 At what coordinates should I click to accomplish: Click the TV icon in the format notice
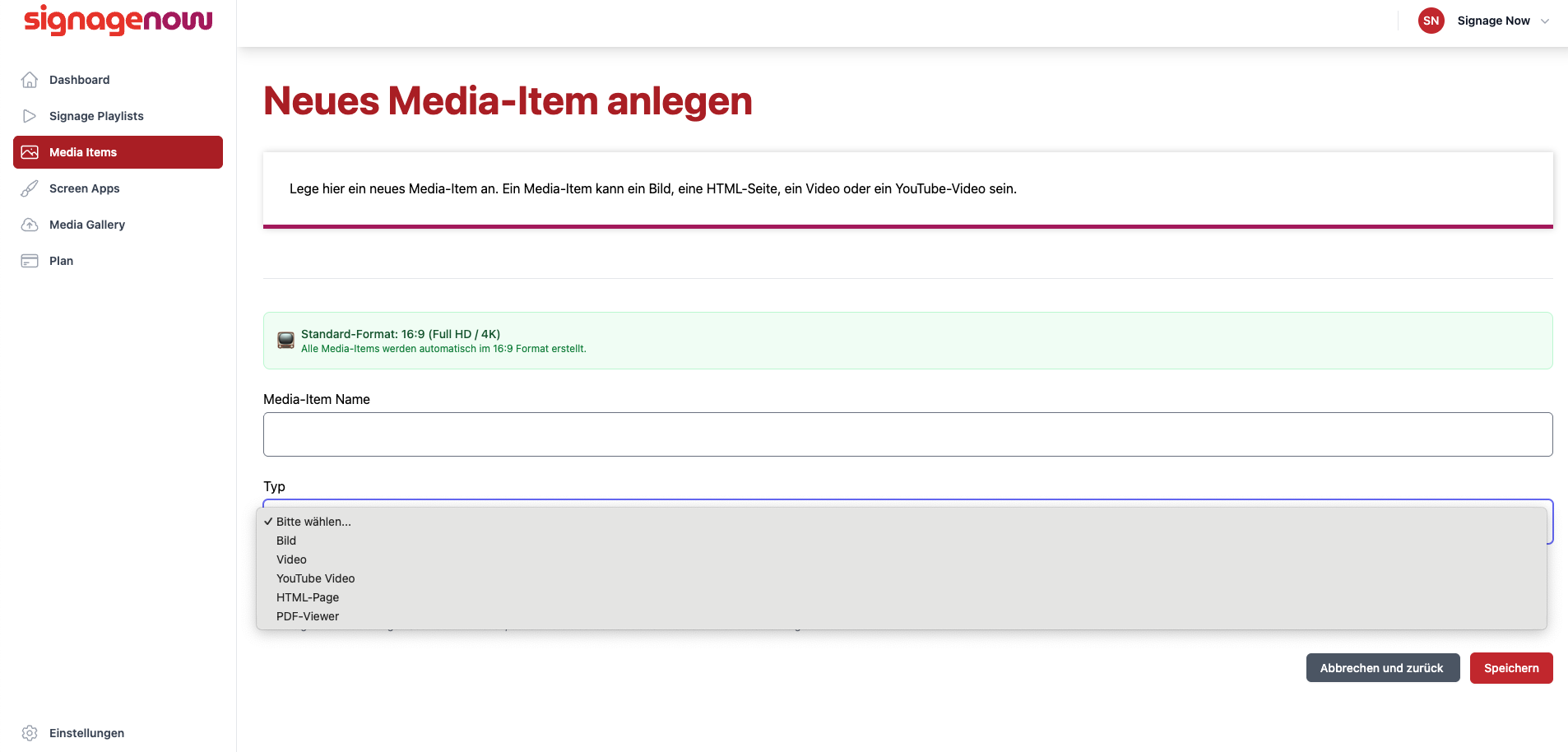point(285,340)
